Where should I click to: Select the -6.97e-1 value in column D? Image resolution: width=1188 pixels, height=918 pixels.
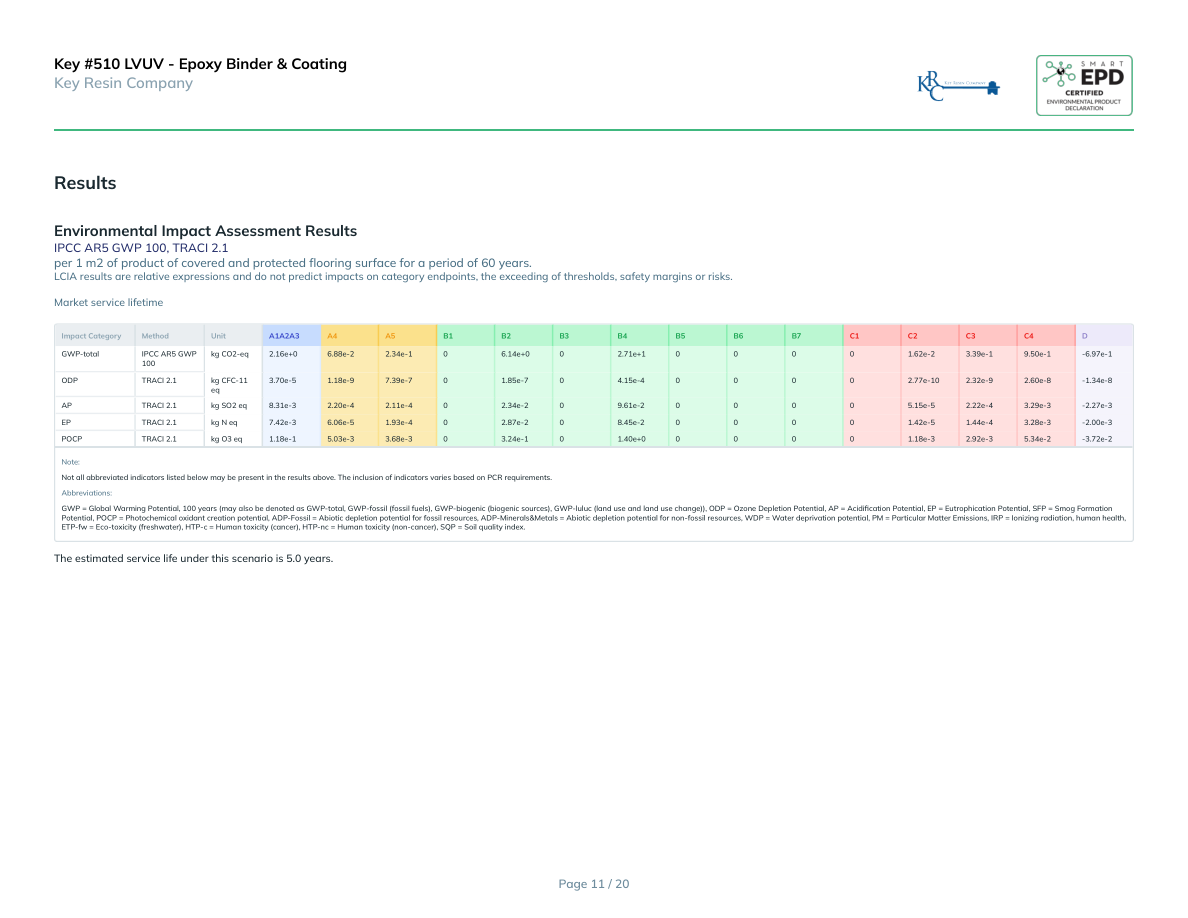[x=1096, y=354]
